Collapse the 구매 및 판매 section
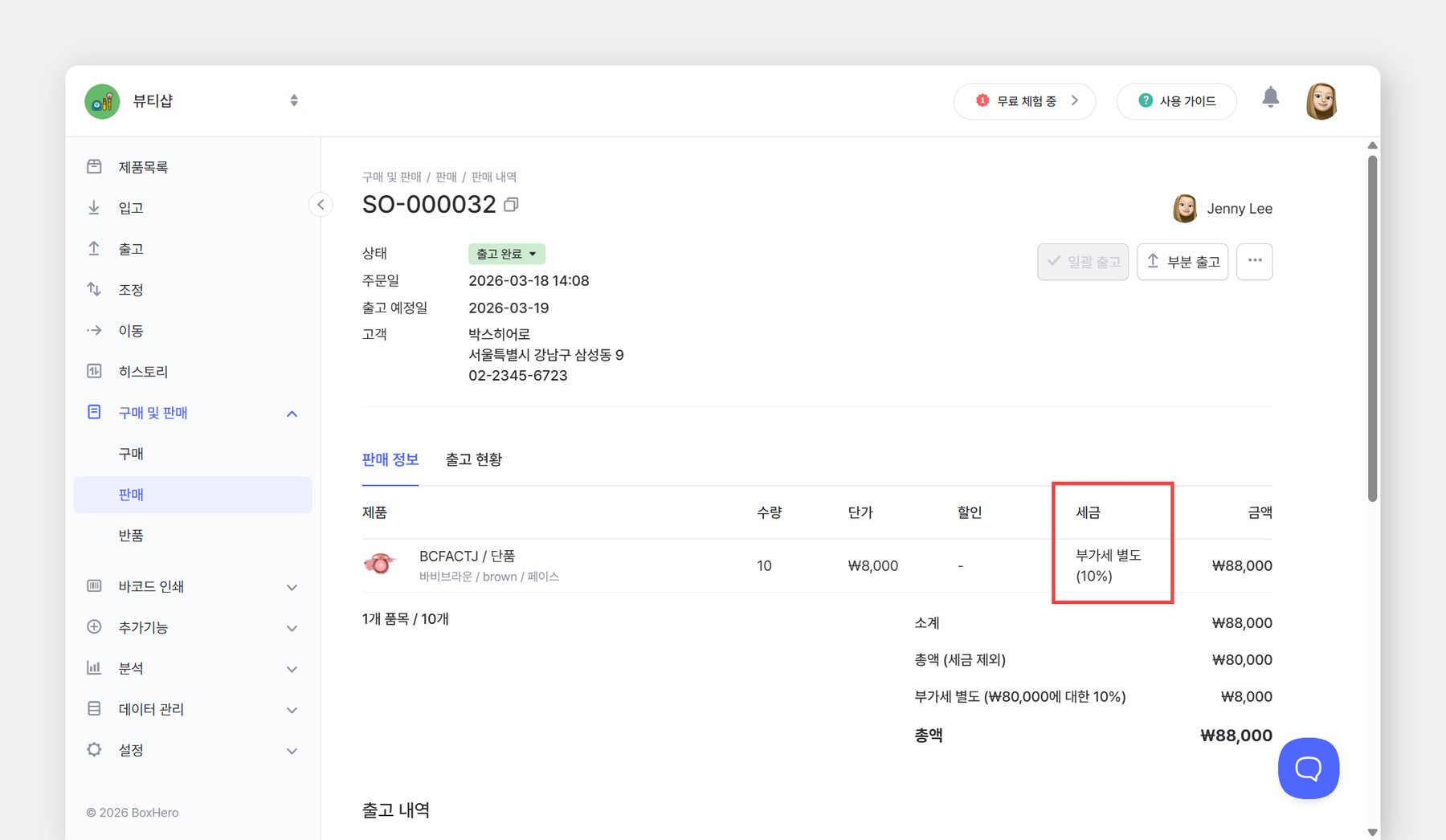The height and width of the screenshot is (840, 1446). (x=292, y=413)
